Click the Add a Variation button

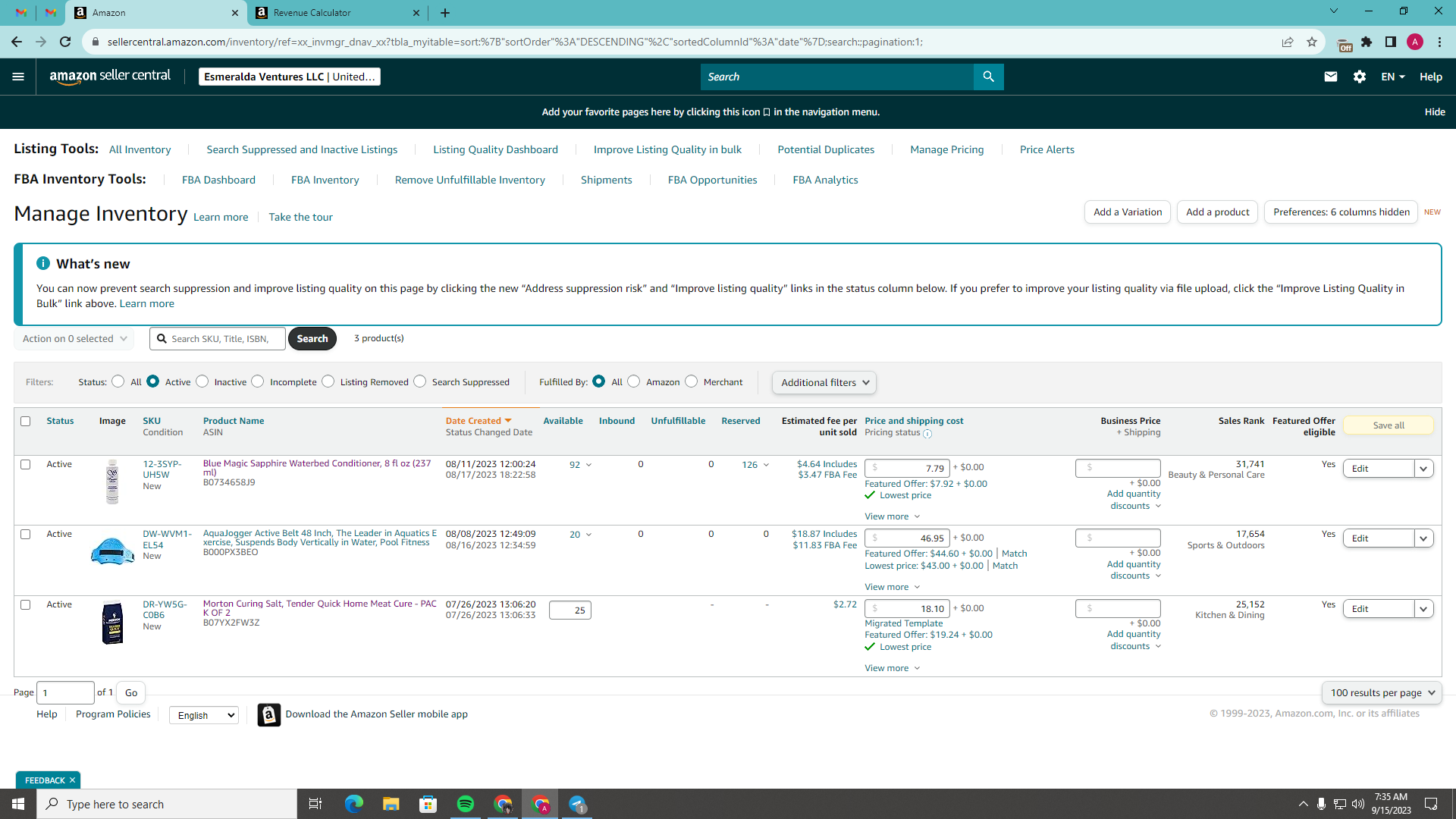1128,212
